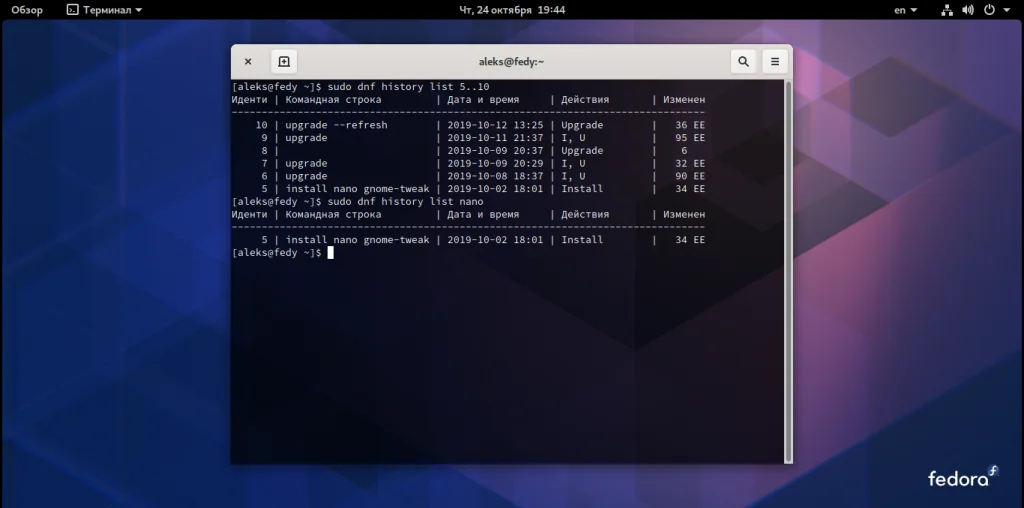Click the terminal vertical scrollbar
Viewport: 1024px width, 508px height.
[x=788, y=271]
